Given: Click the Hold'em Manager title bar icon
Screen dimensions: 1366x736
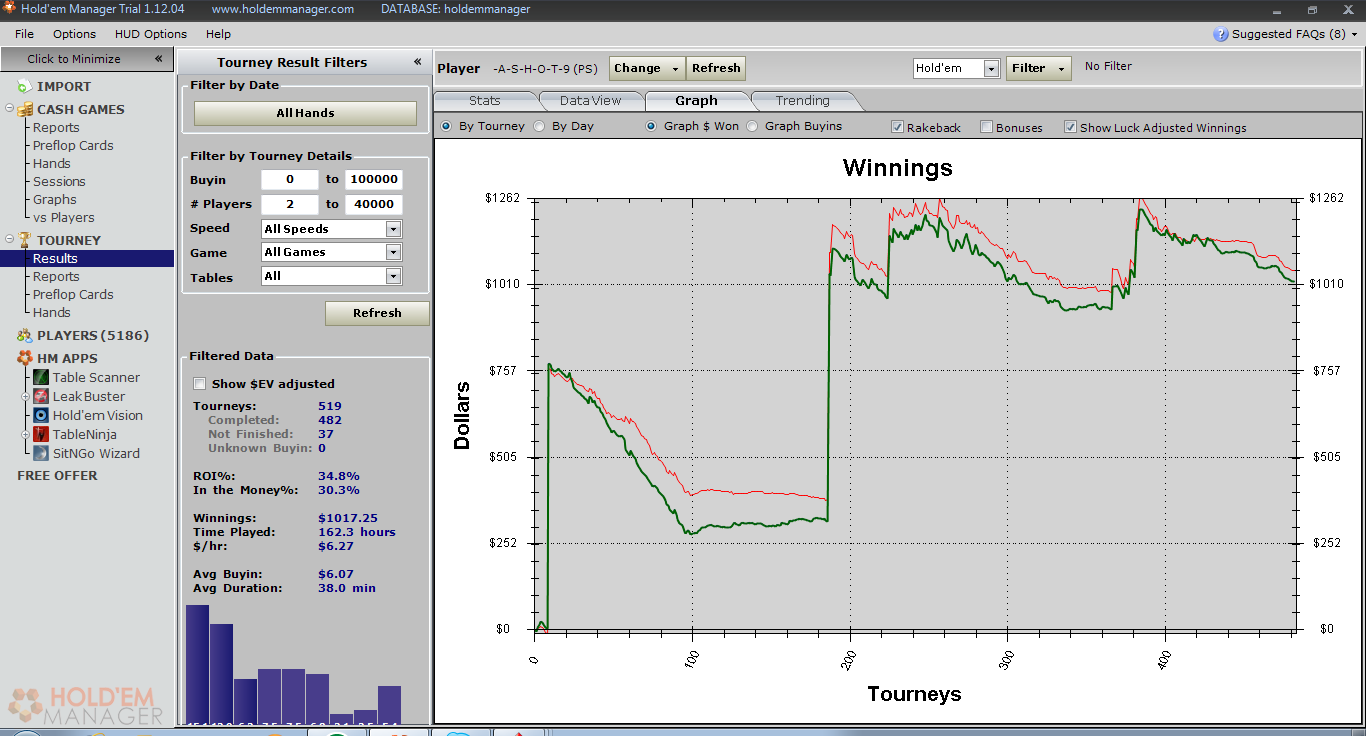Looking at the screenshot, I should 9,9.
